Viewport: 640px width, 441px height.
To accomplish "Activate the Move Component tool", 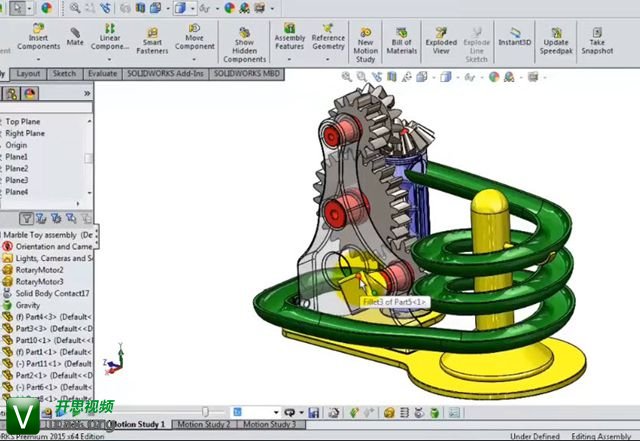I will (195, 37).
